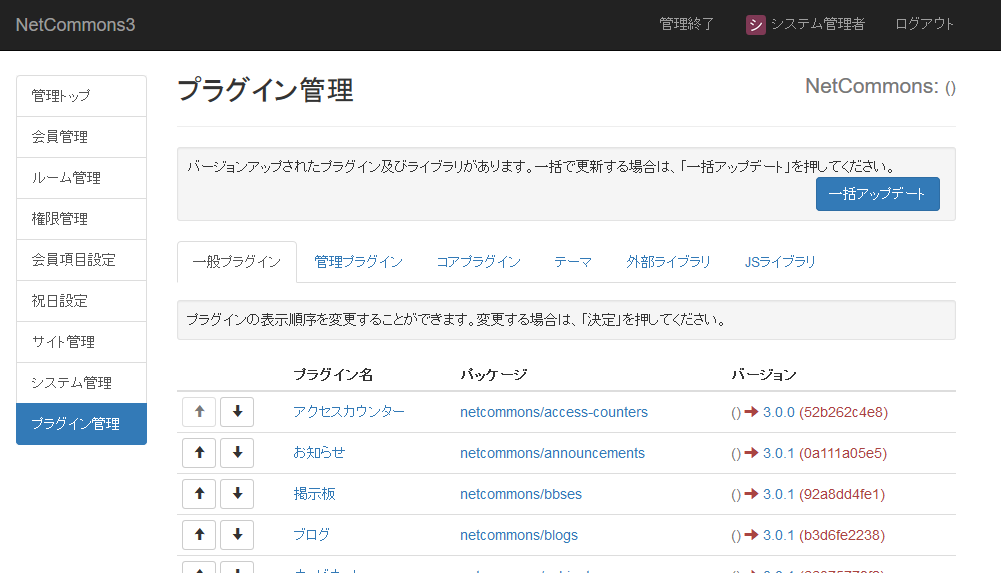Click the パッケージ column header
The image size is (1001, 573).
pyautogui.click(x=493, y=375)
